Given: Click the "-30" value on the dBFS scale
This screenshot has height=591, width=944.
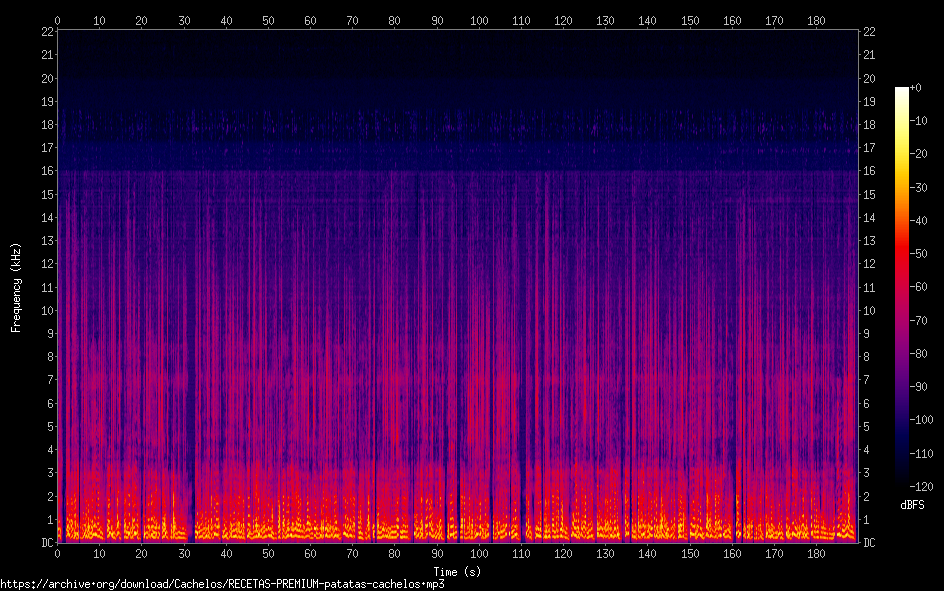Looking at the screenshot, I should point(919,188).
